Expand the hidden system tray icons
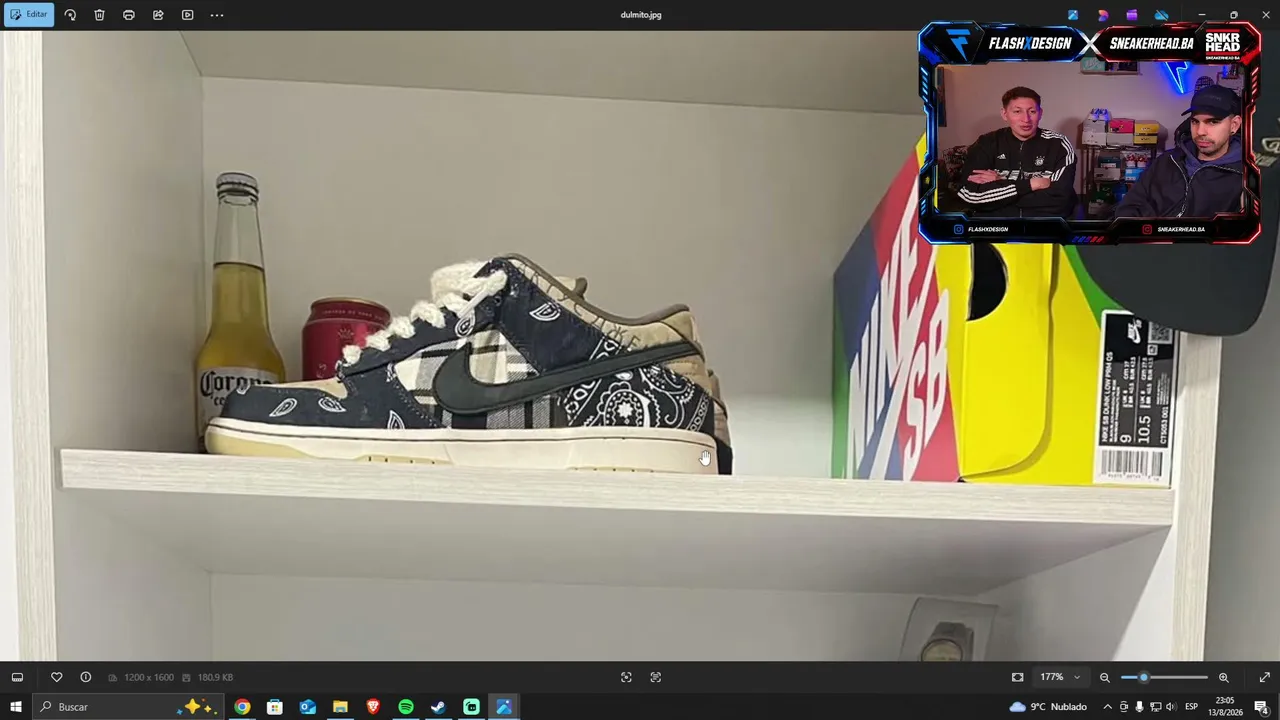This screenshot has width=1280, height=720. point(1107,707)
